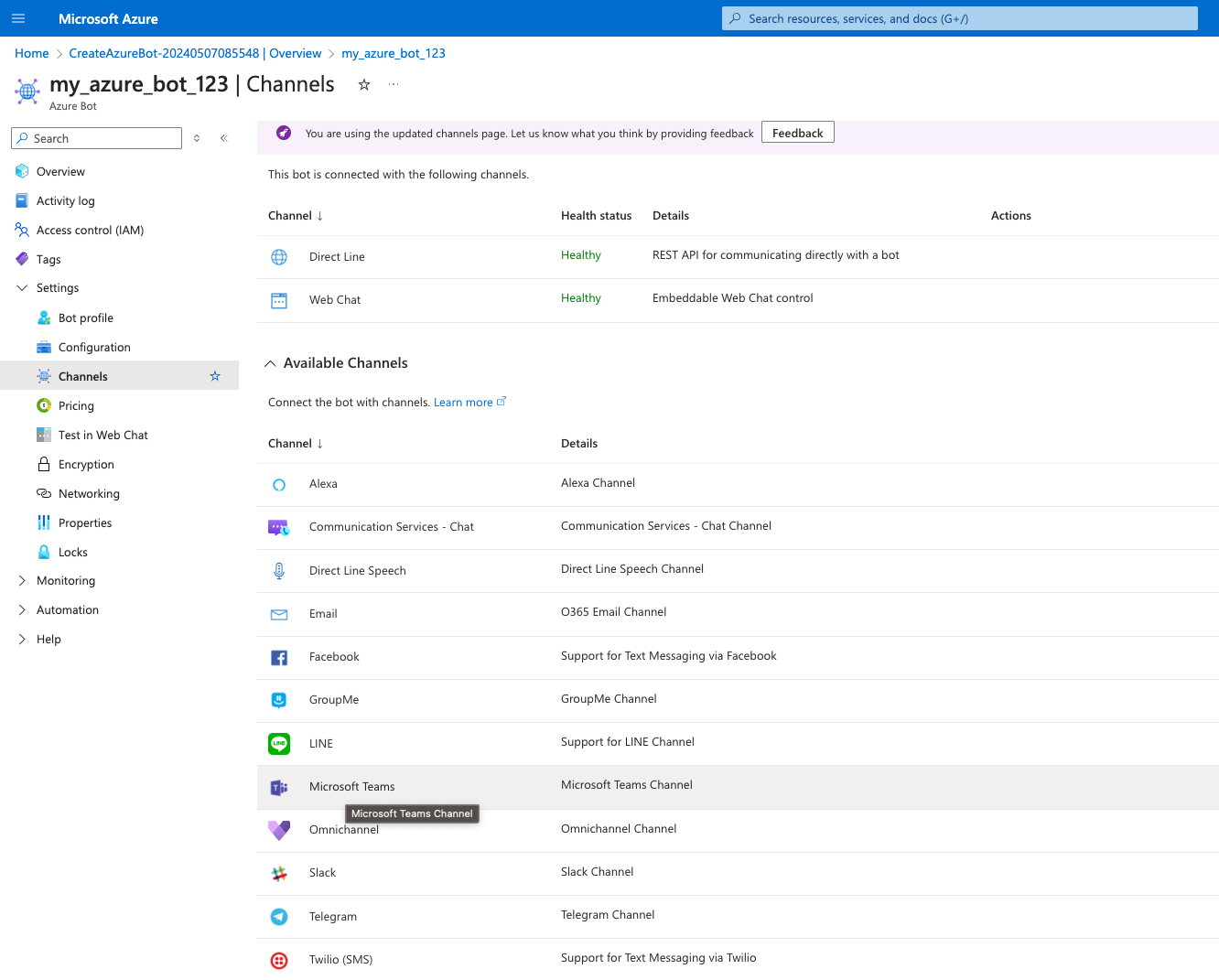The height and width of the screenshot is (980, 1219).
Task: Expand the Monitoring section
Action: 20,580
